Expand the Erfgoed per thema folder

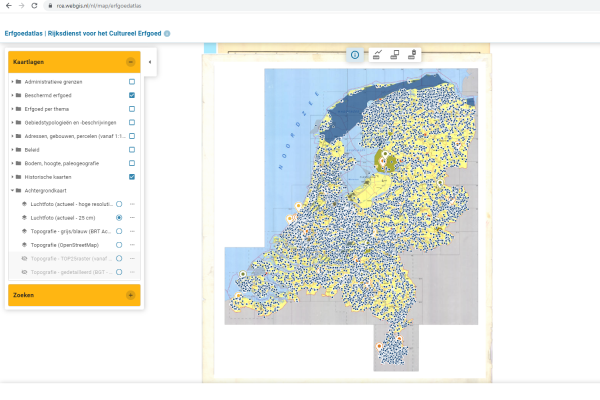[x=12, y=108]
